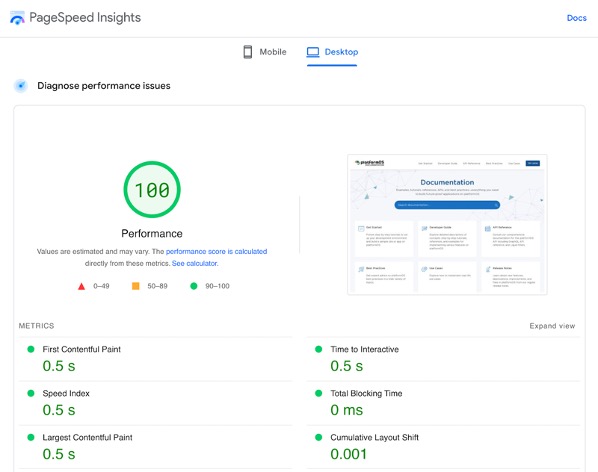Click the '0.5 s' First Contentful Paint value
This screenshot has width=598, height=472.
pos(59,366)
